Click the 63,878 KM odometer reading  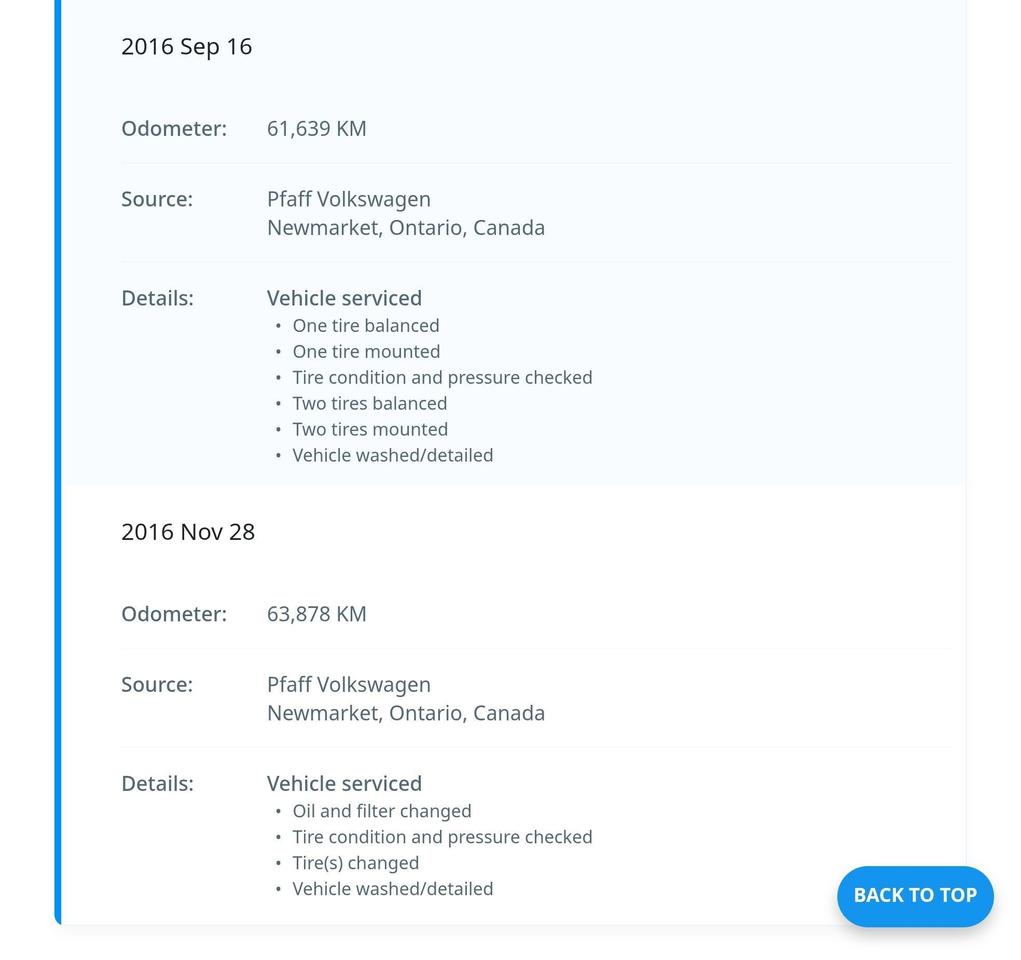pyautogui.click(x=316, y=613)
